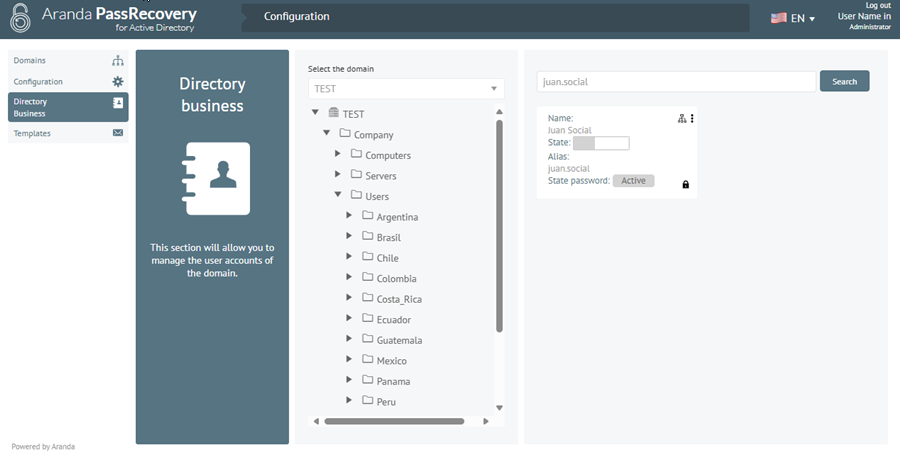Click the Aranda PassRecovery padlock logo
The height and width of the screenshot is (452, 900).
point(20,18)
